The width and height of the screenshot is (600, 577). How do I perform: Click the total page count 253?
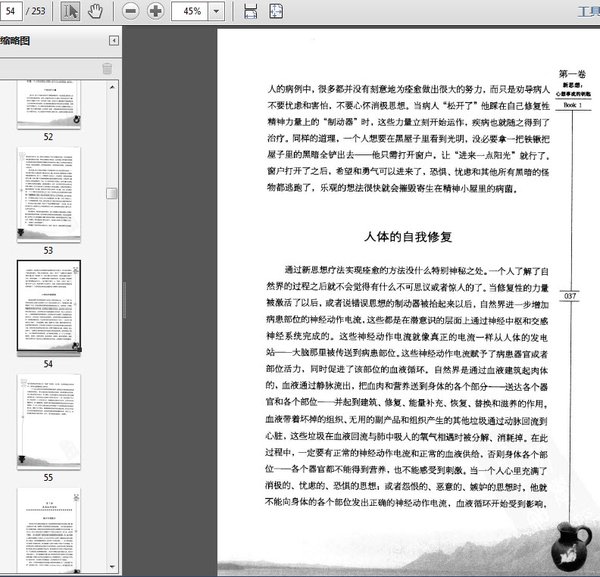[x=38, y=11]
